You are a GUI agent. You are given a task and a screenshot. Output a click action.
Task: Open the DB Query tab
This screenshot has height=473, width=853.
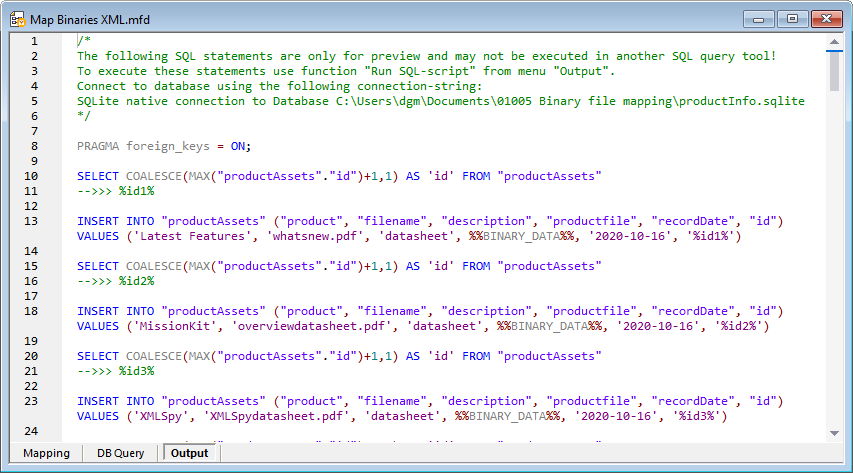[x=120, y=453]
